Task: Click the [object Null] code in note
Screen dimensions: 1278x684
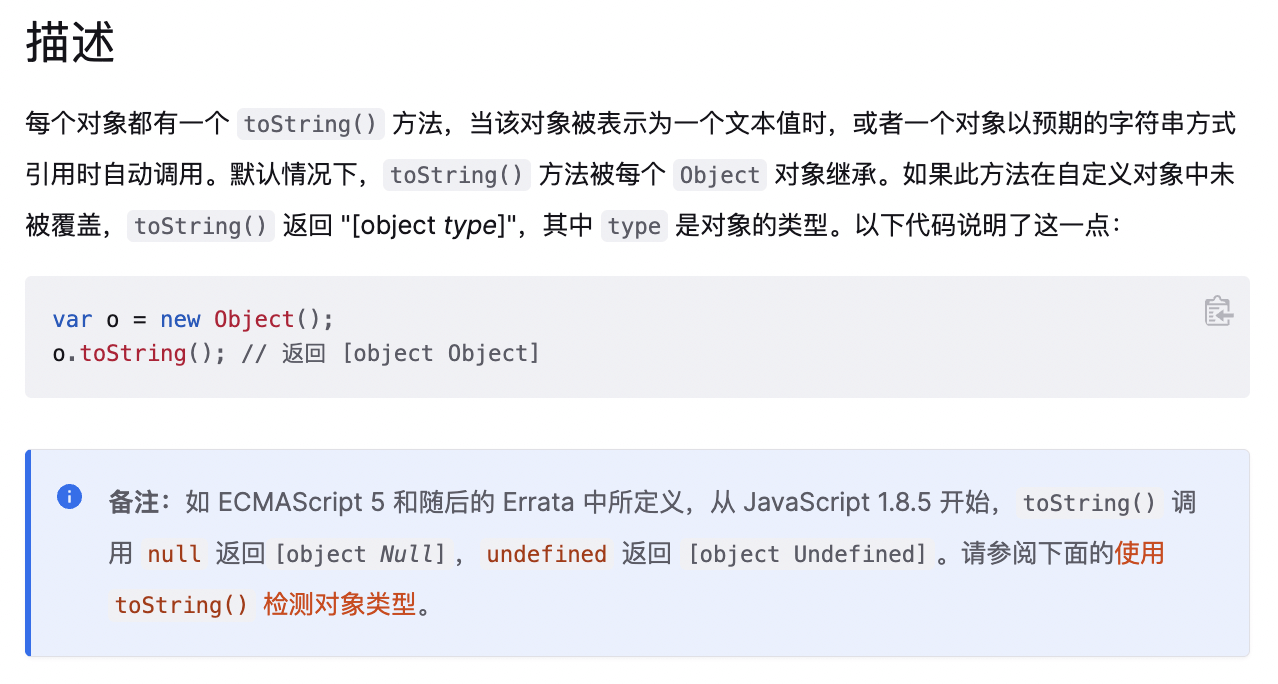Action: [360, 553]
